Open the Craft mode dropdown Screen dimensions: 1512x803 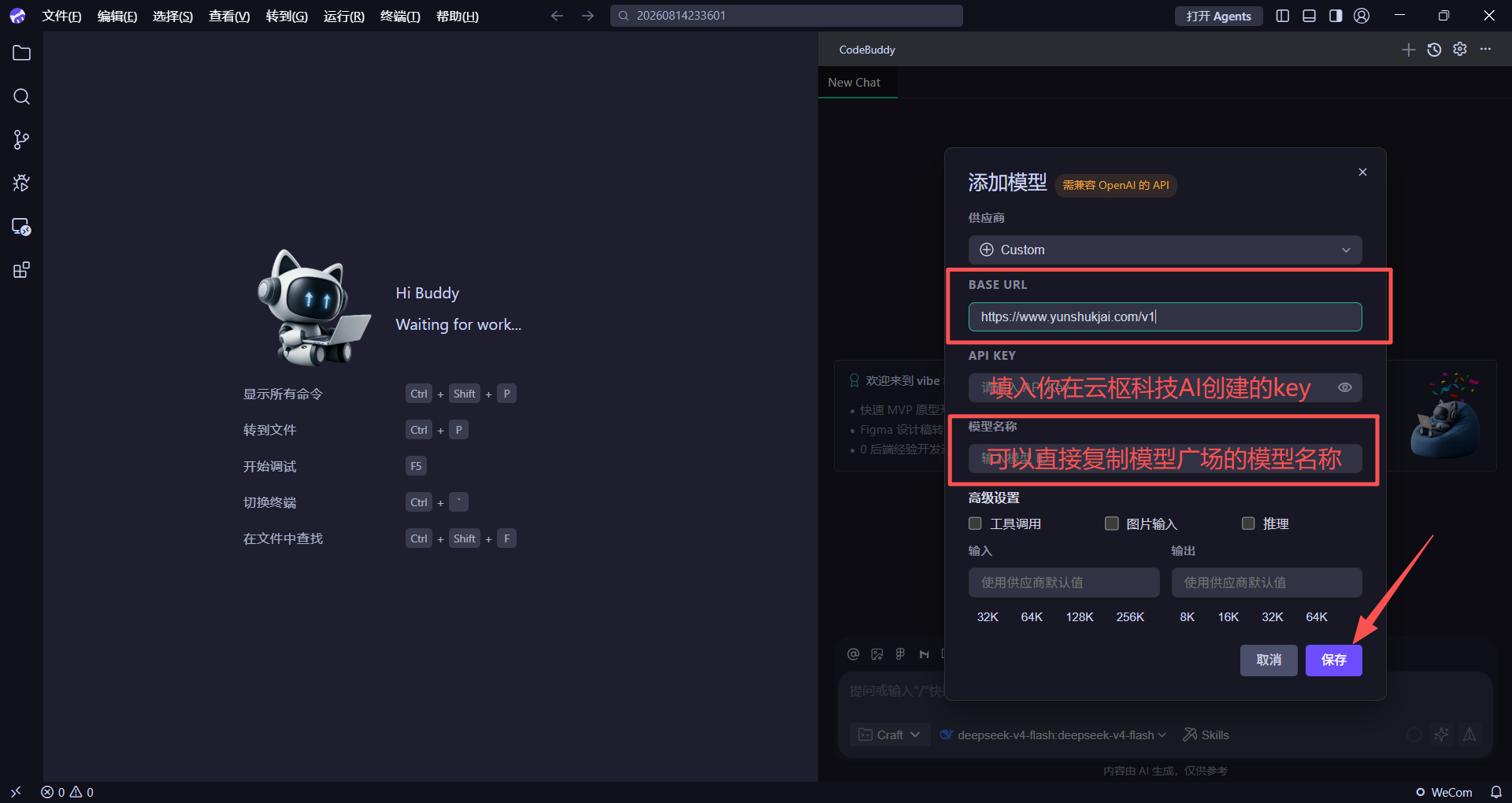(889, 735)
